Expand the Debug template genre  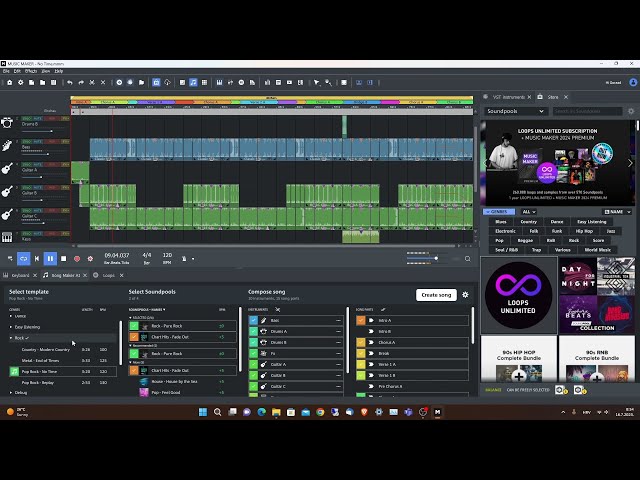(11, 393)
